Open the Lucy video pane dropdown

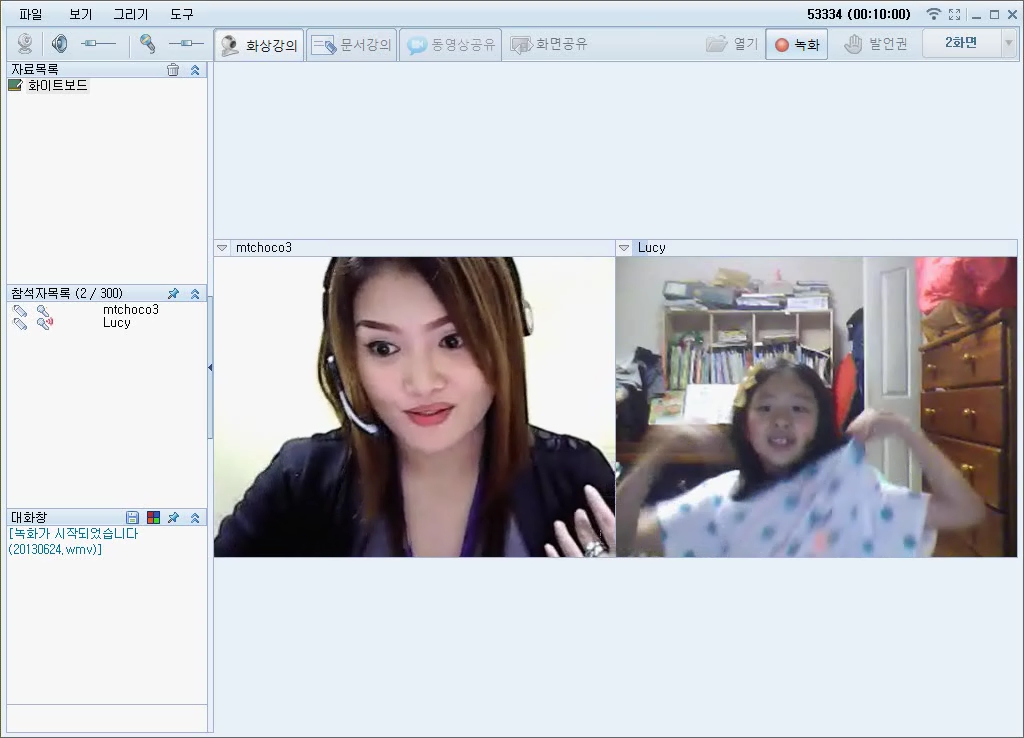click(x=624, y=248)
